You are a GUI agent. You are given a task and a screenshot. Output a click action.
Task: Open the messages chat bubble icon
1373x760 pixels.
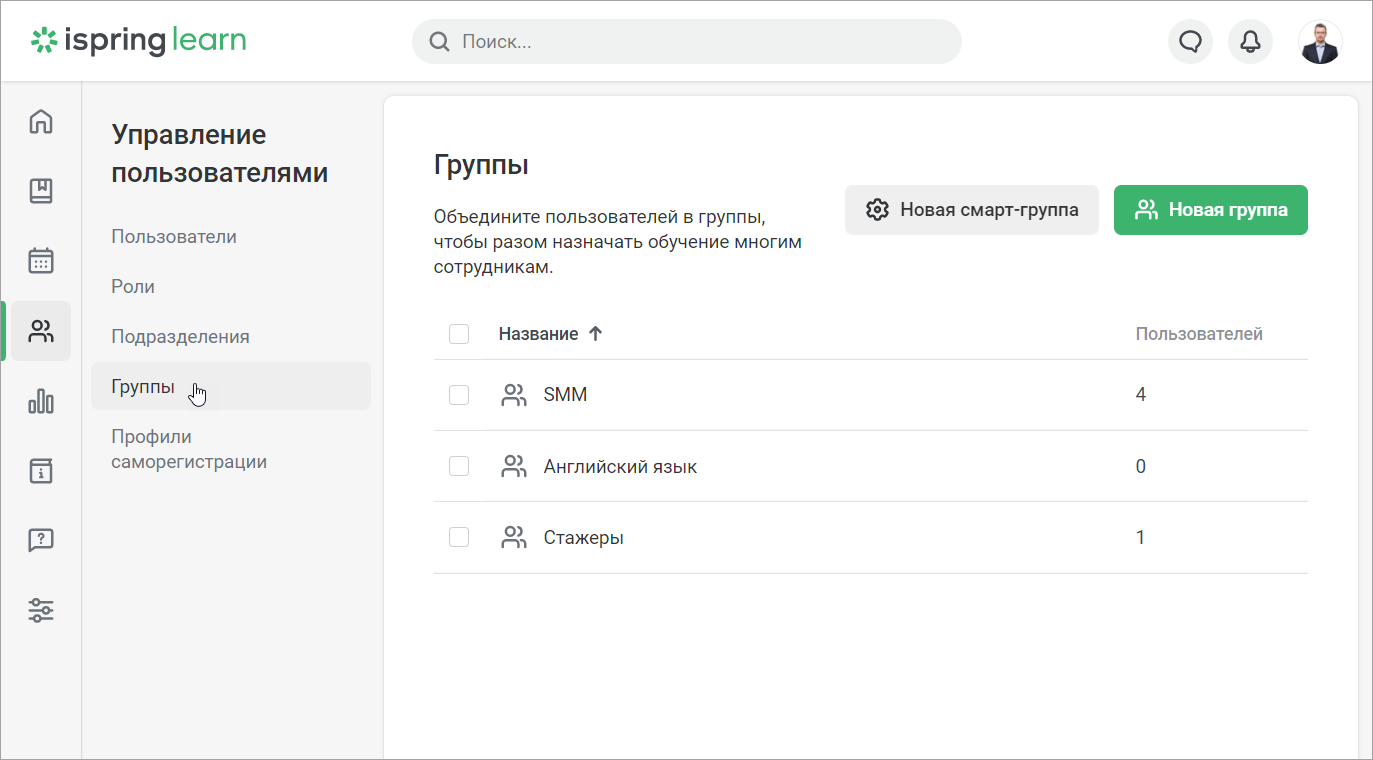click(x=1190, y=42)
